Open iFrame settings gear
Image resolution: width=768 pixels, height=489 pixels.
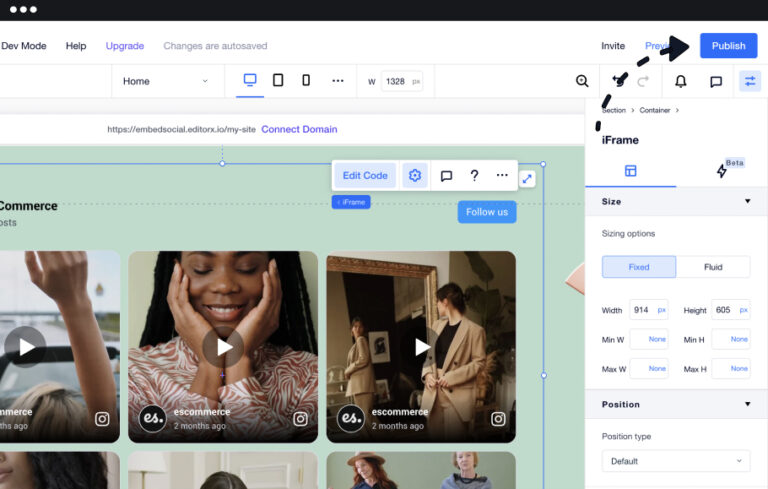click(415, 175)
